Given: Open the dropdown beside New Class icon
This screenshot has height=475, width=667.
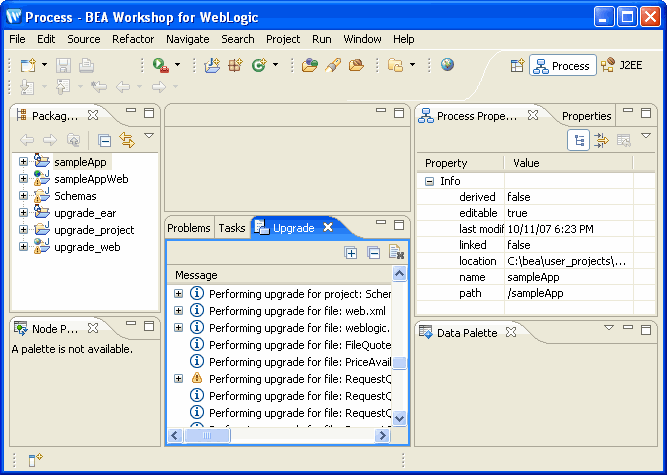Looking at the screenshot, I should pyautogui.click(x=275, y=65).
